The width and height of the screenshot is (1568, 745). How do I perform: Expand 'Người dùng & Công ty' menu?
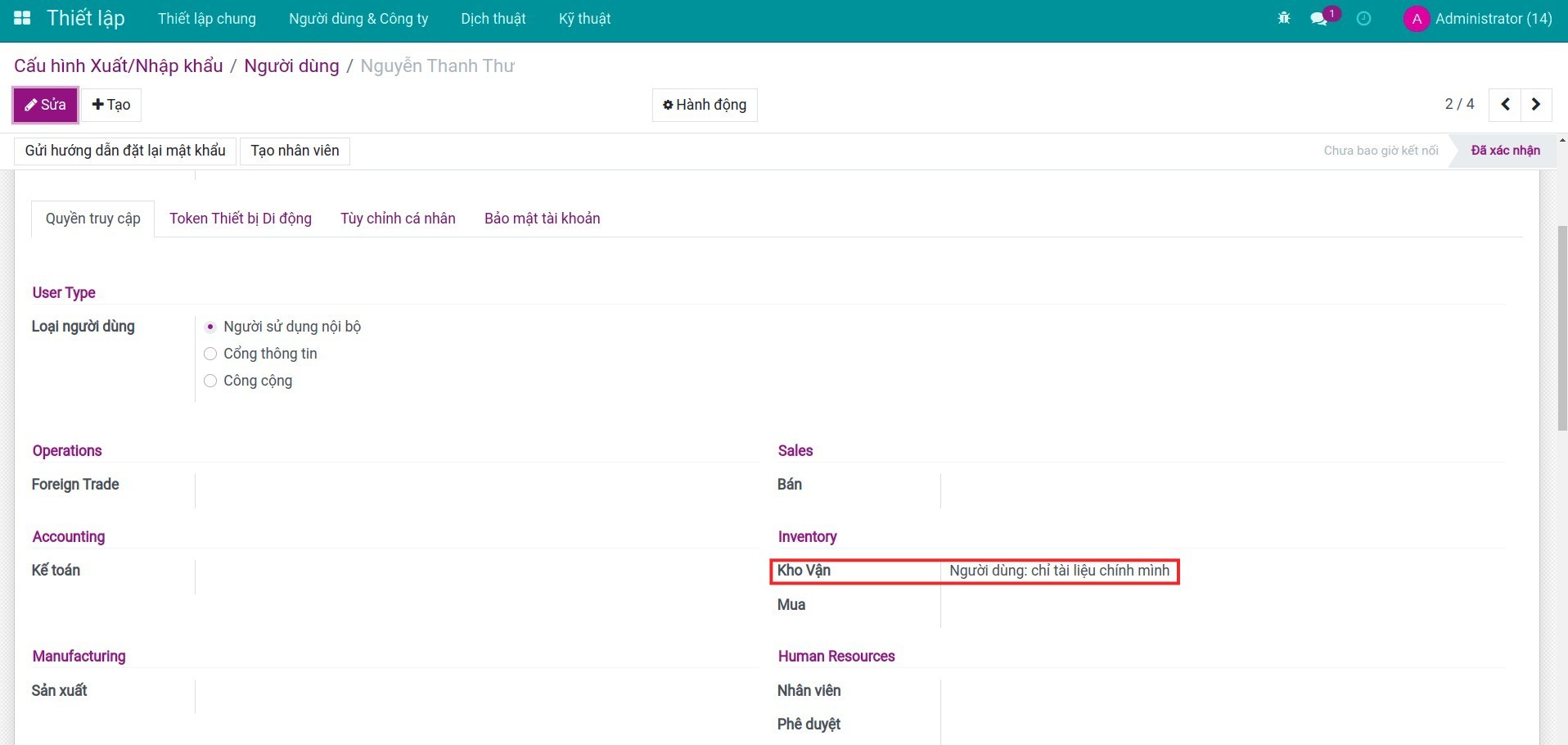point(358,19)
